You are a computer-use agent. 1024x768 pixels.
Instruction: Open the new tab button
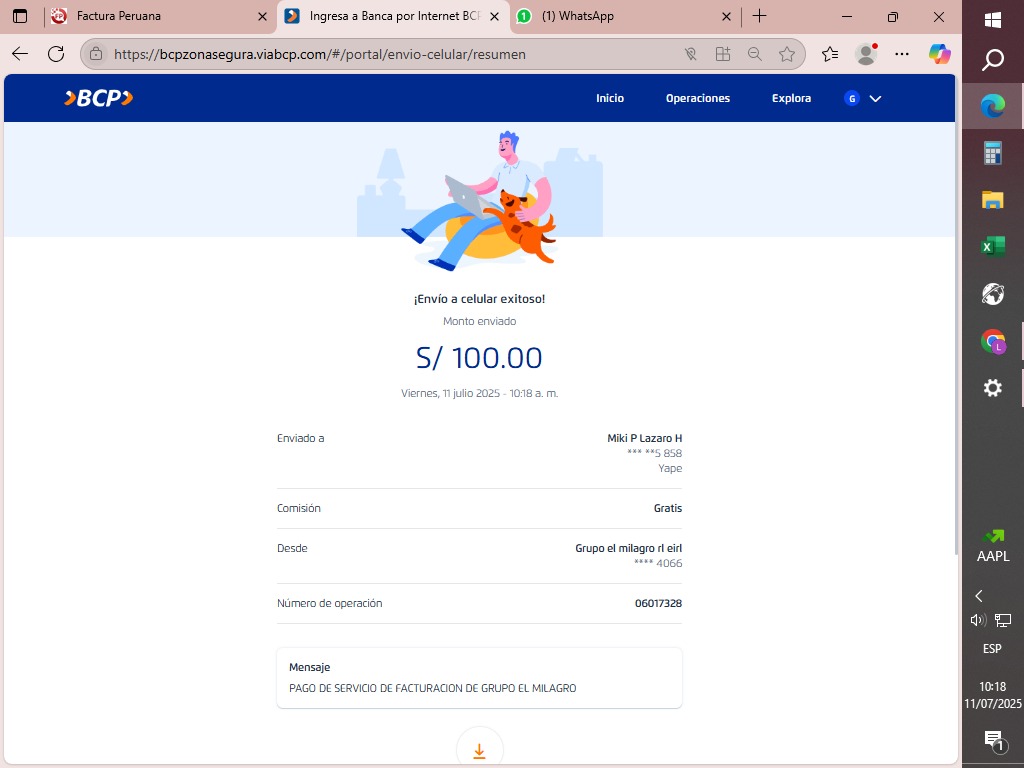click(759, 16)
